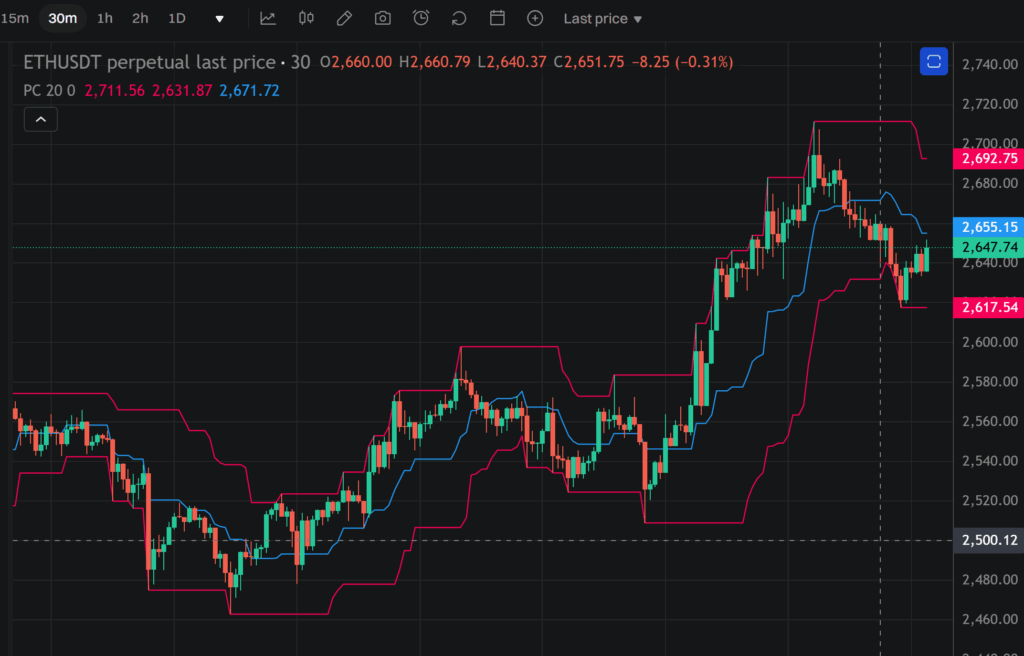
Task: Select the pencil drawing tool
Action: [344, 18]
